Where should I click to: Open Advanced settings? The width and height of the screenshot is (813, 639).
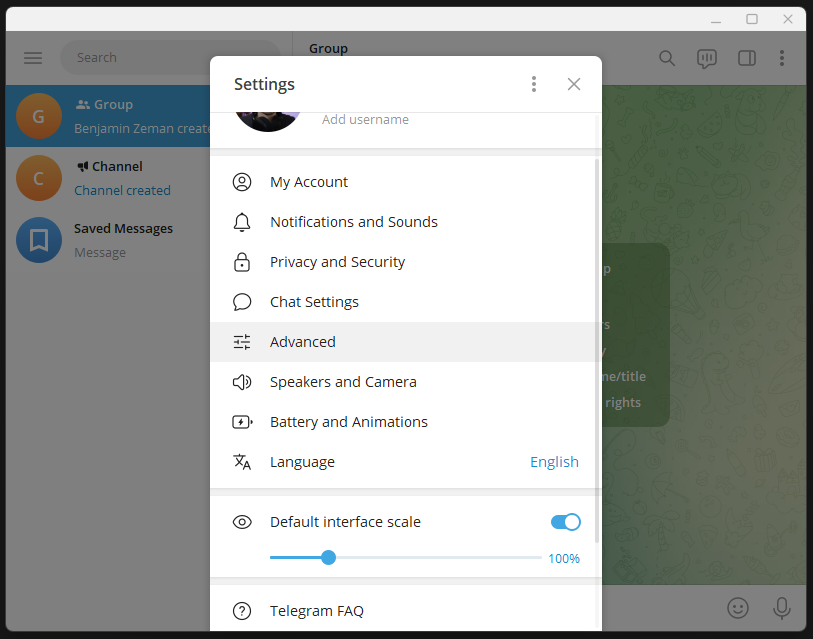(x=302, y=341)
